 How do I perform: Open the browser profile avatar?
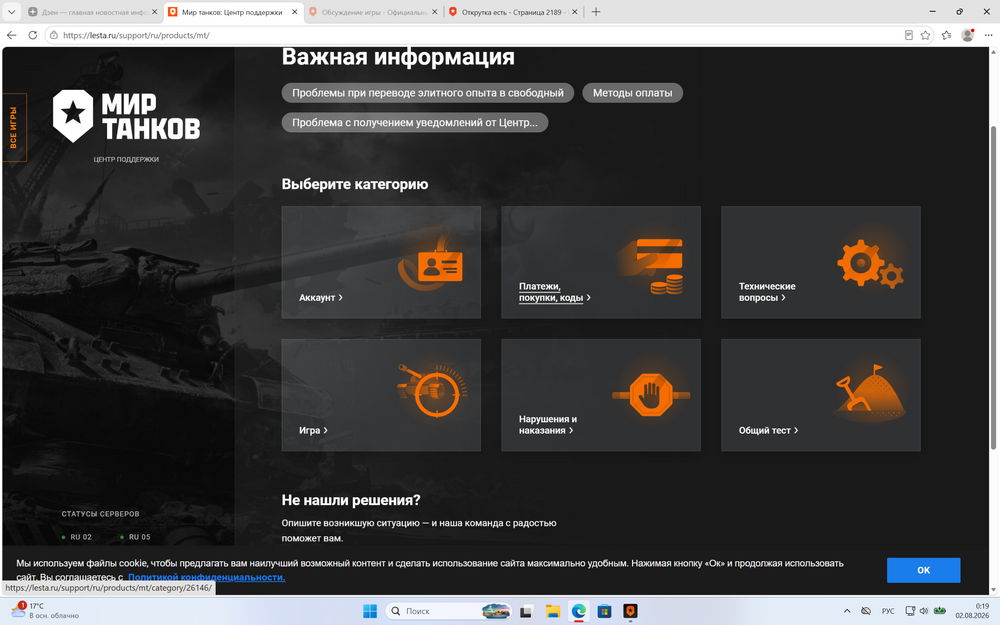pyautogui.click(x=967, y=35)
